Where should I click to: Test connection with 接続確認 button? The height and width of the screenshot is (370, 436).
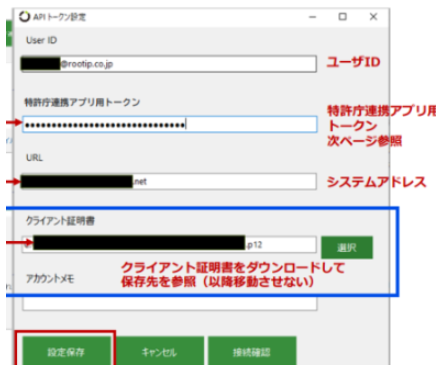point(252,351)
